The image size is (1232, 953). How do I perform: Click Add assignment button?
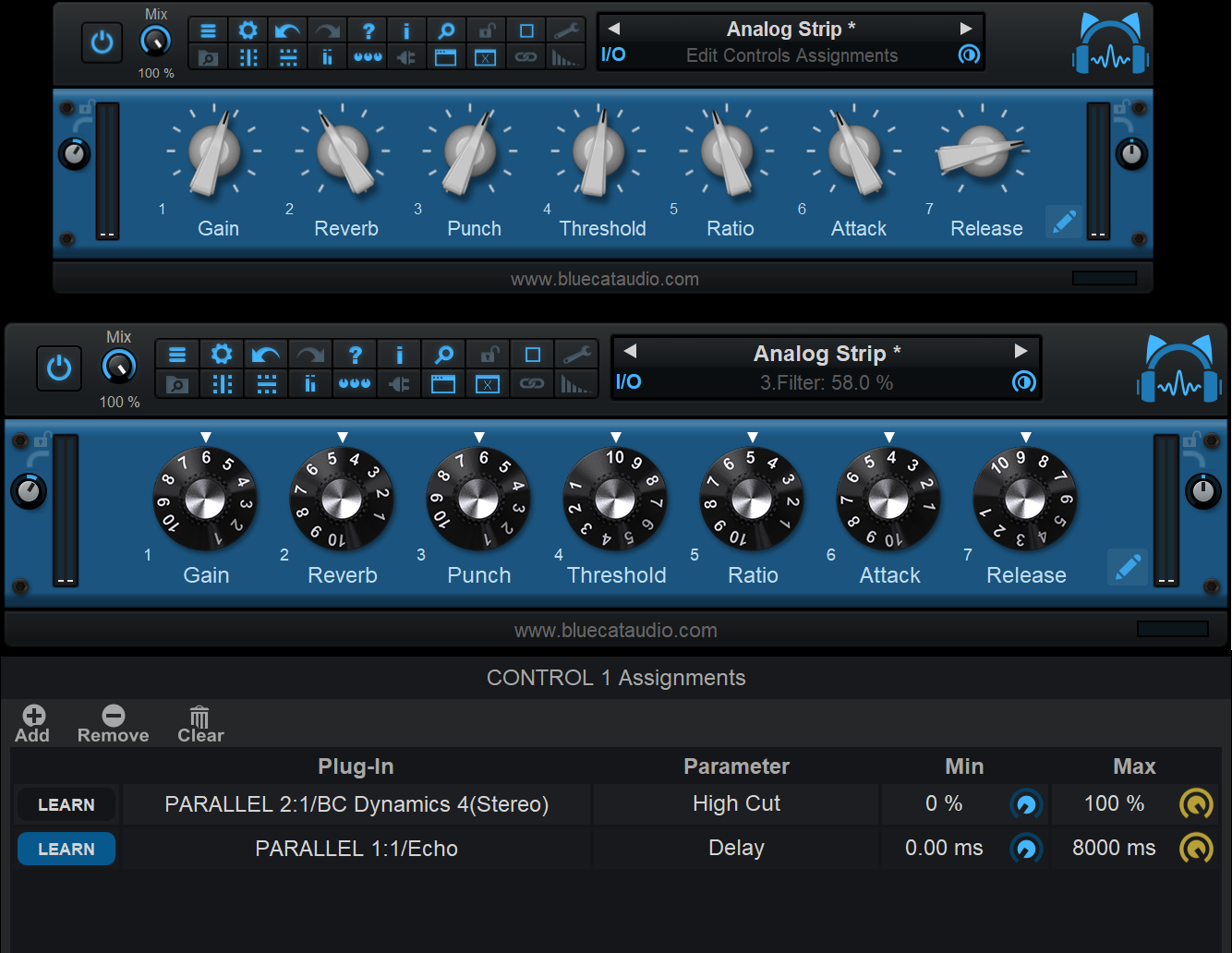point(32,724)
